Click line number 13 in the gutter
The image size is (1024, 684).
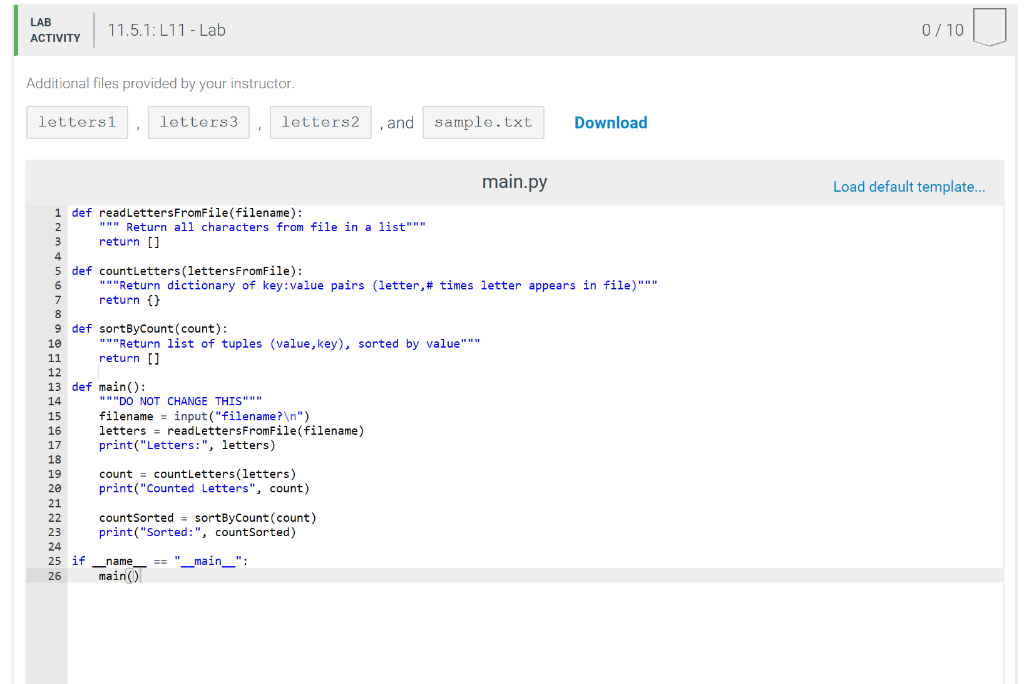point(54,387)
